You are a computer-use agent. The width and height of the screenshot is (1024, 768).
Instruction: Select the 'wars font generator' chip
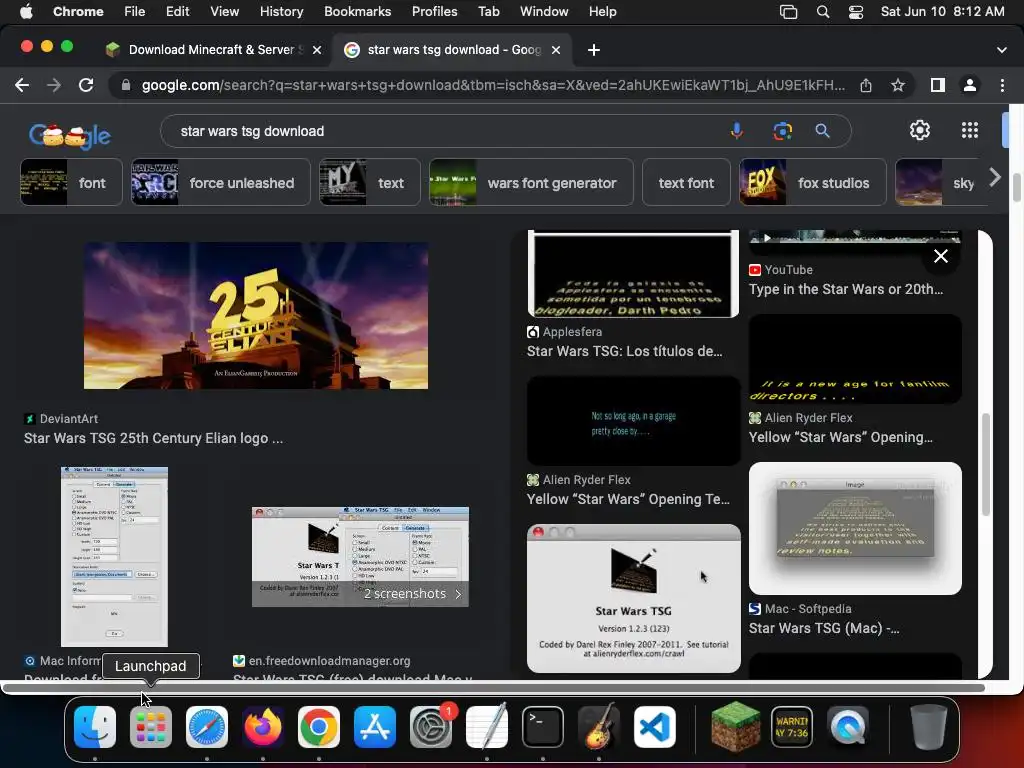(x=531, y=183)
